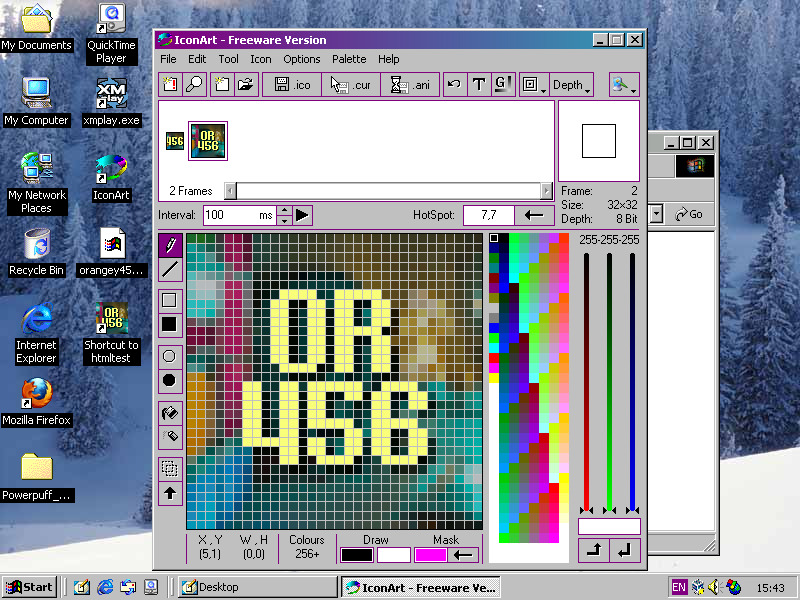Viewport: 800px width, 600px height.
Task: Play the animation with the arrow button
Action: click(303, 215)
